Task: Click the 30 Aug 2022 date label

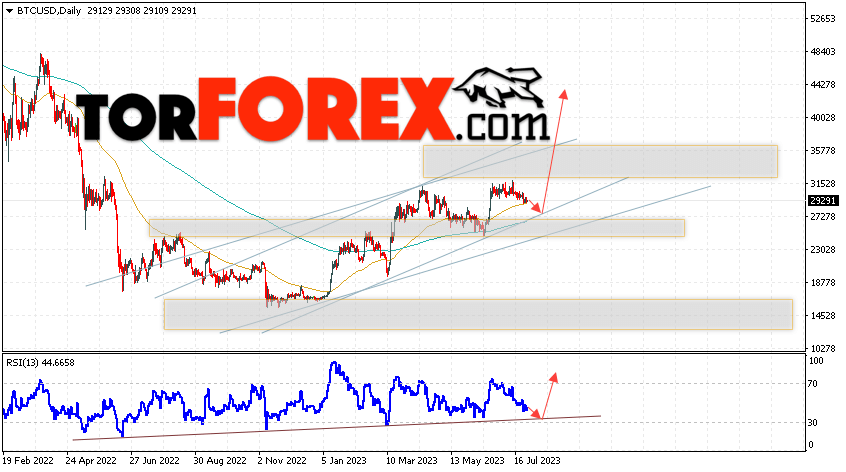Action: [220, 461]
